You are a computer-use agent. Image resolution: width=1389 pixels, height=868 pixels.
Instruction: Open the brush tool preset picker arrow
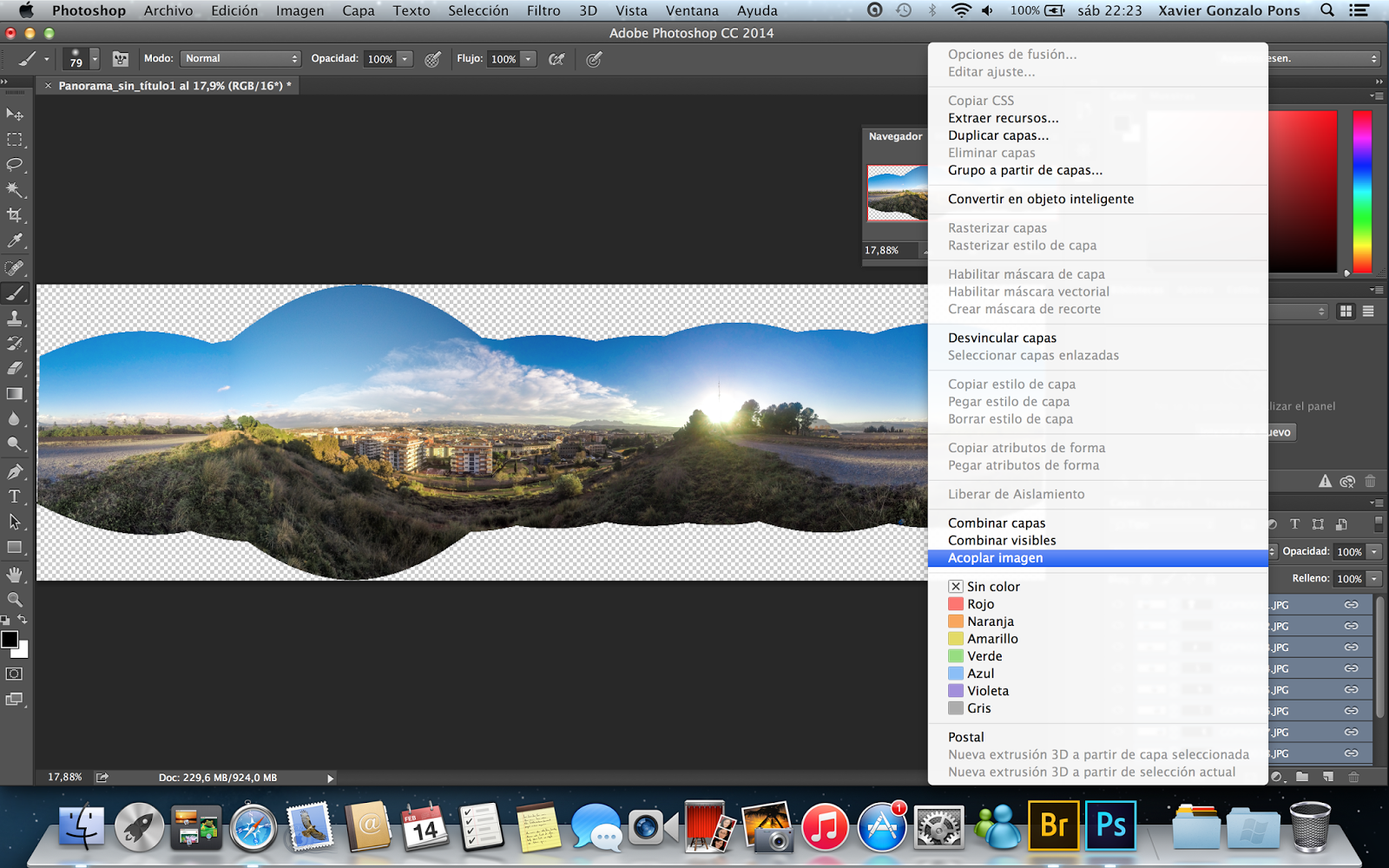click(x=46, y=59)
